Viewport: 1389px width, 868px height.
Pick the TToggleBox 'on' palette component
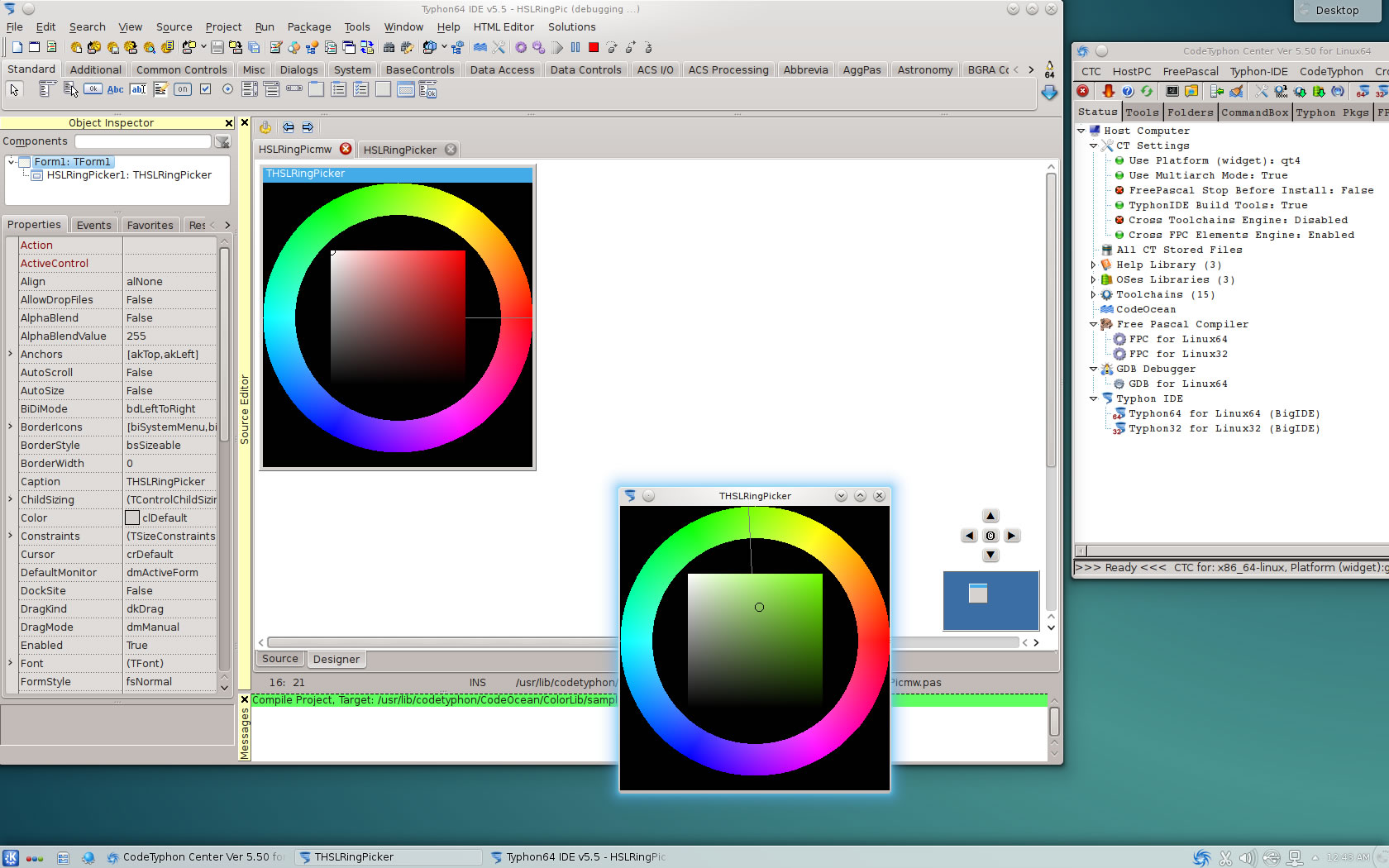(x=183, y=89)
